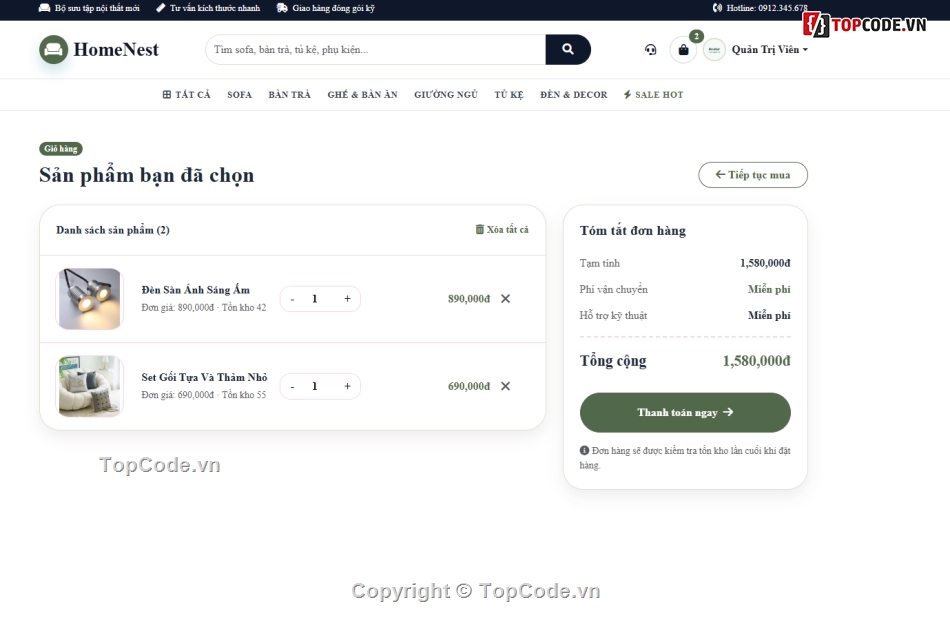Open the TẤT CẢ category menu
950x622 pixels.
click(x=187, y=94)
